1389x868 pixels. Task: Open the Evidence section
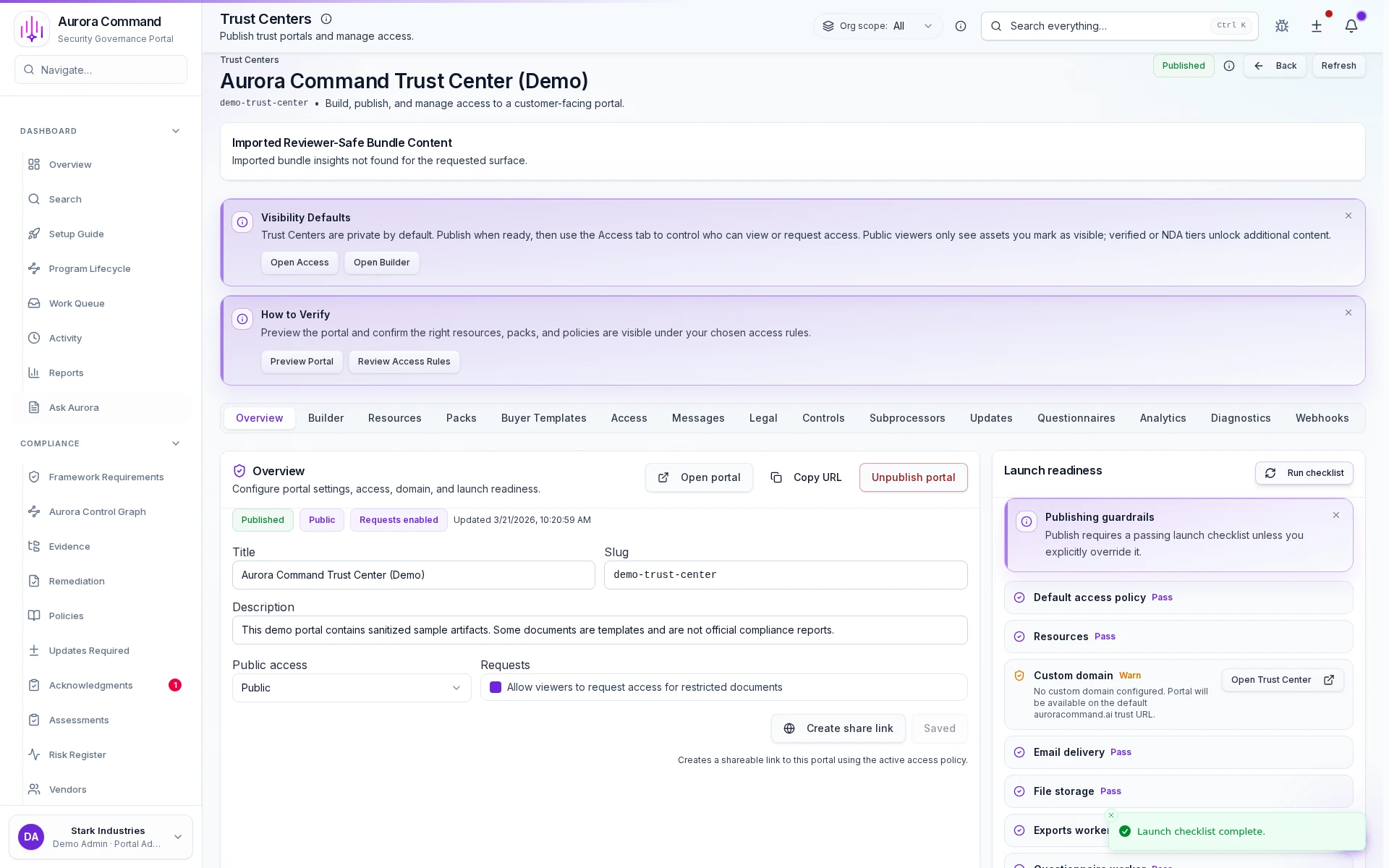(x=69, y=546)
